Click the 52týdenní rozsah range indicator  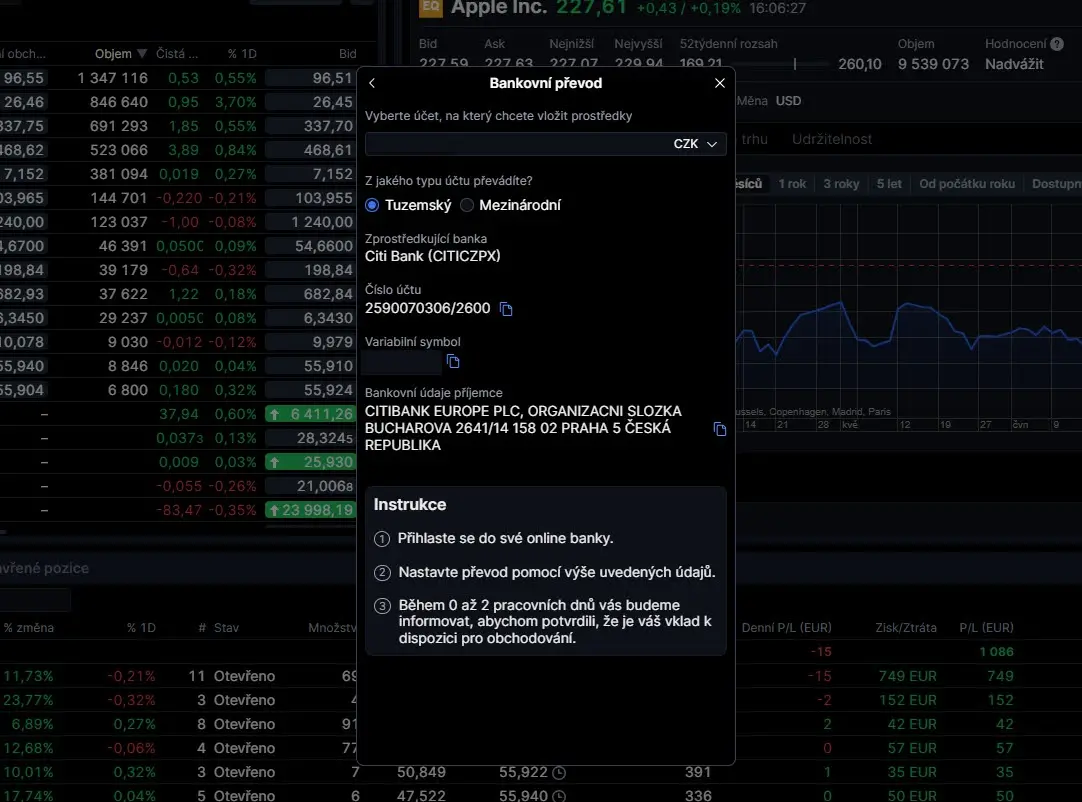796,64
